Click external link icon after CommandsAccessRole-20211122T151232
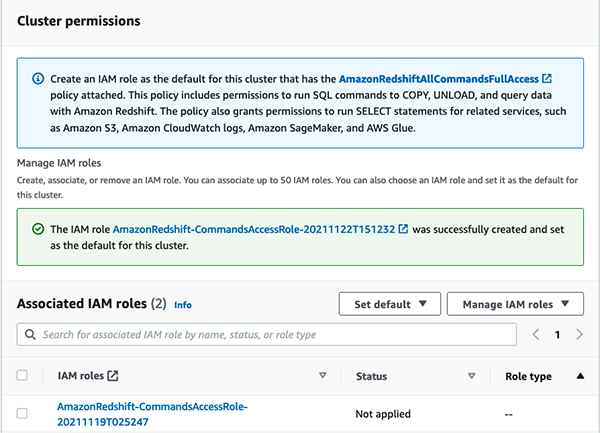600x433 pixels. click(402, 229)
